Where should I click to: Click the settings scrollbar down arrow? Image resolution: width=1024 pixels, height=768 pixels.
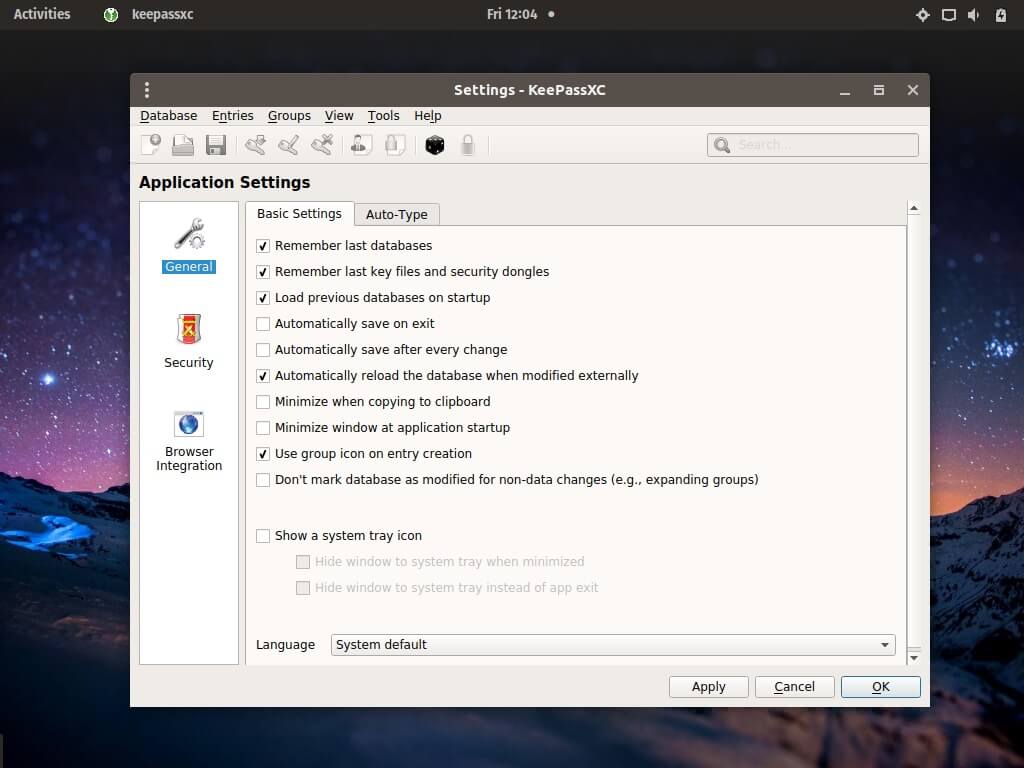pyautogui.click(x=914, y=658)
